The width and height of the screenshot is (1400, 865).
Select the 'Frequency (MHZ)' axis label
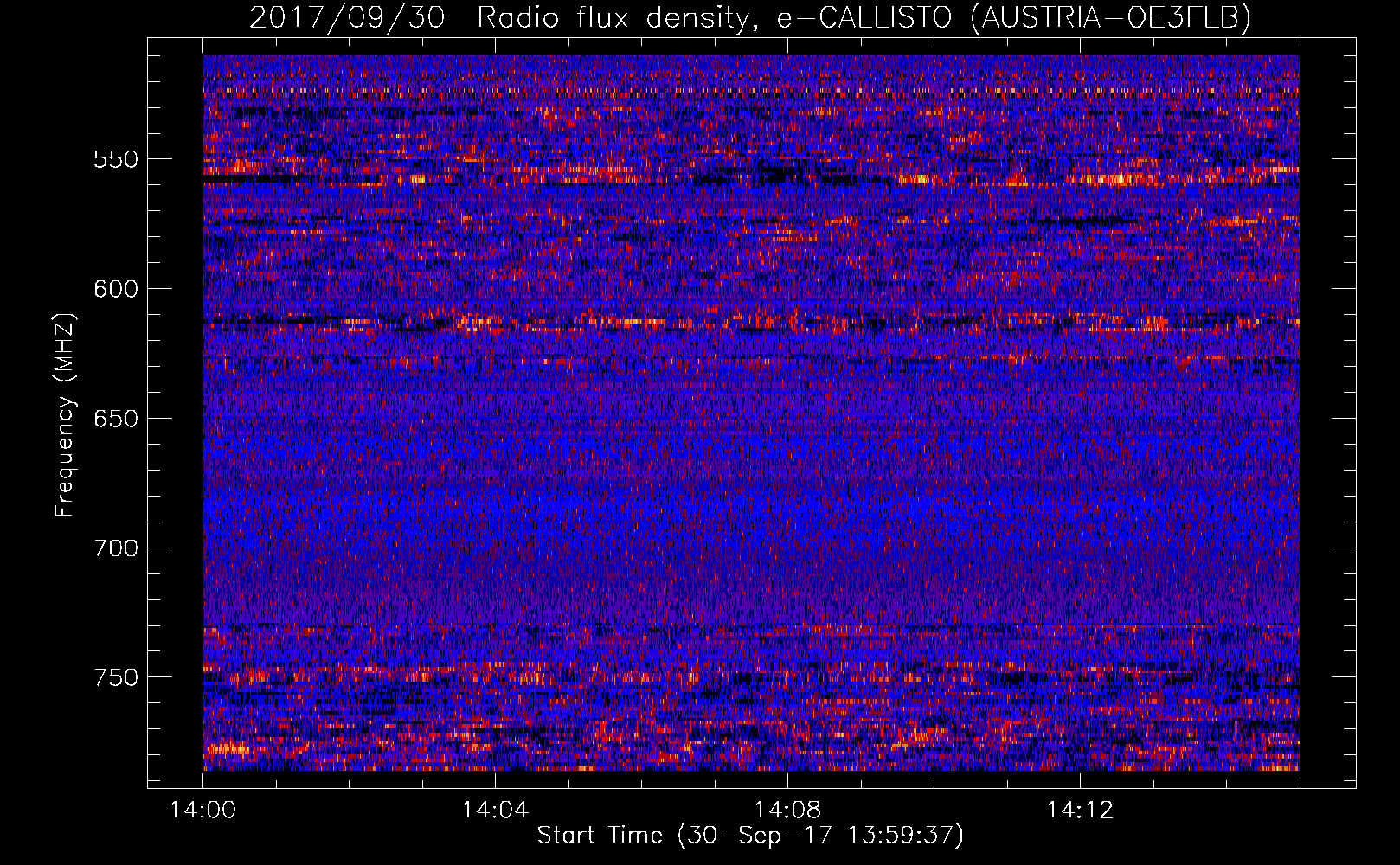click(66, 414)
